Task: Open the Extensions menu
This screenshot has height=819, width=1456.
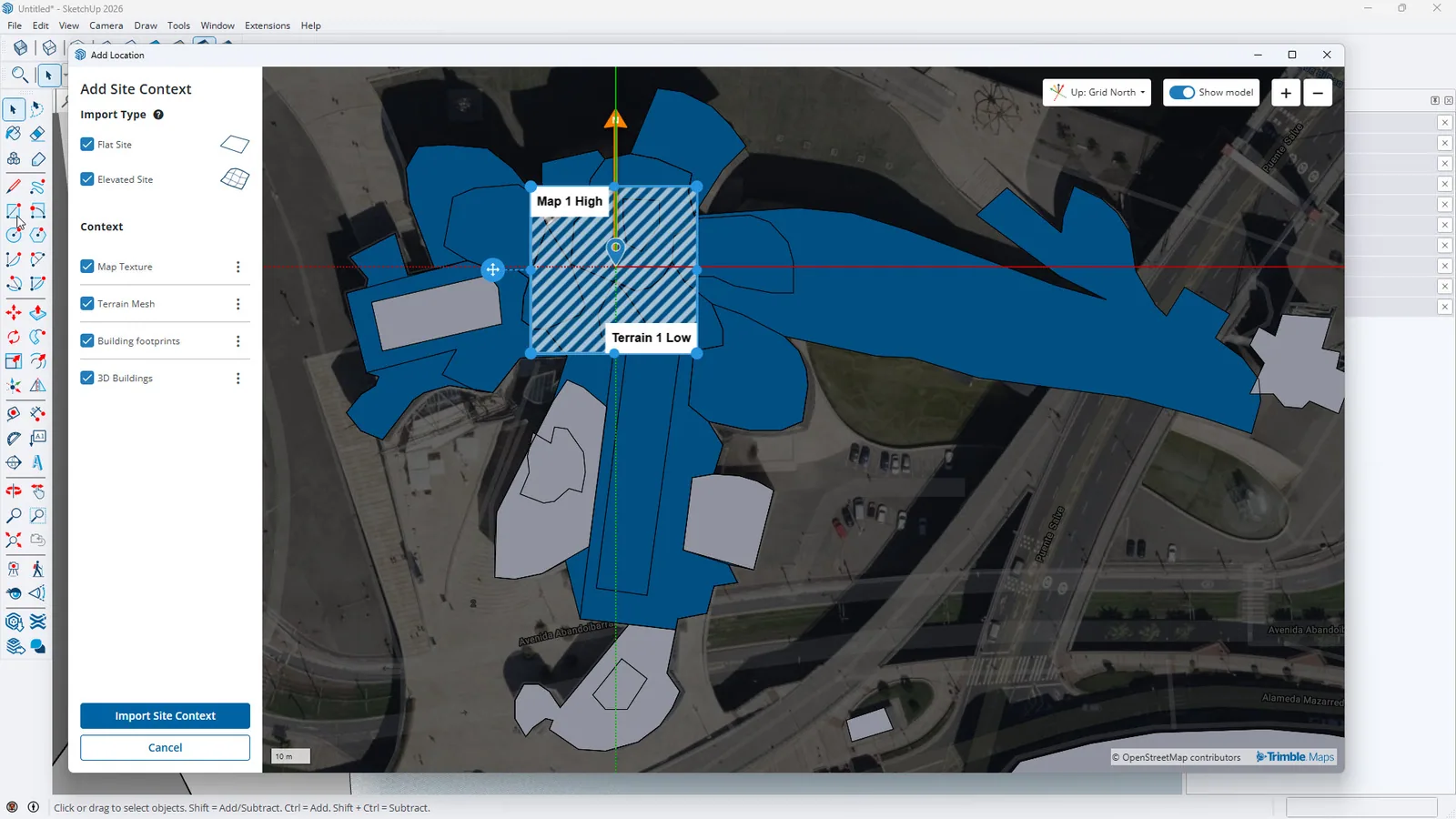Action: (268, 25)
